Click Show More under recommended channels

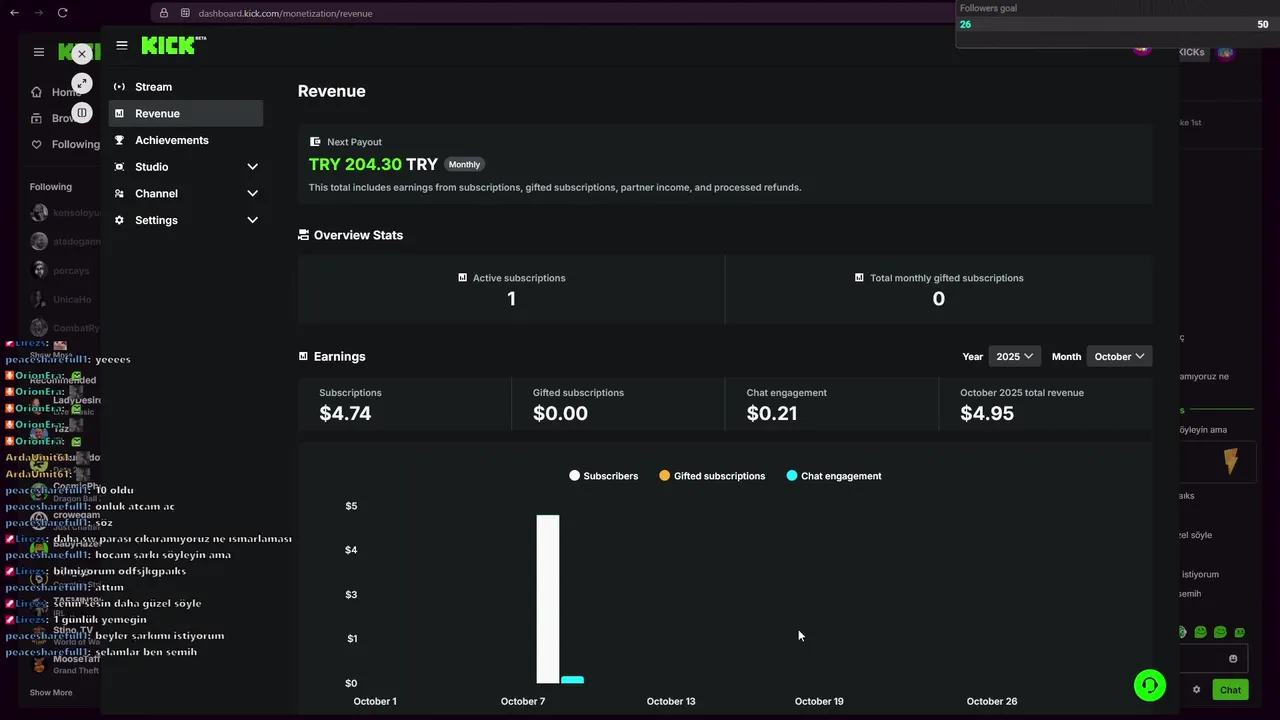coord(51,692)
